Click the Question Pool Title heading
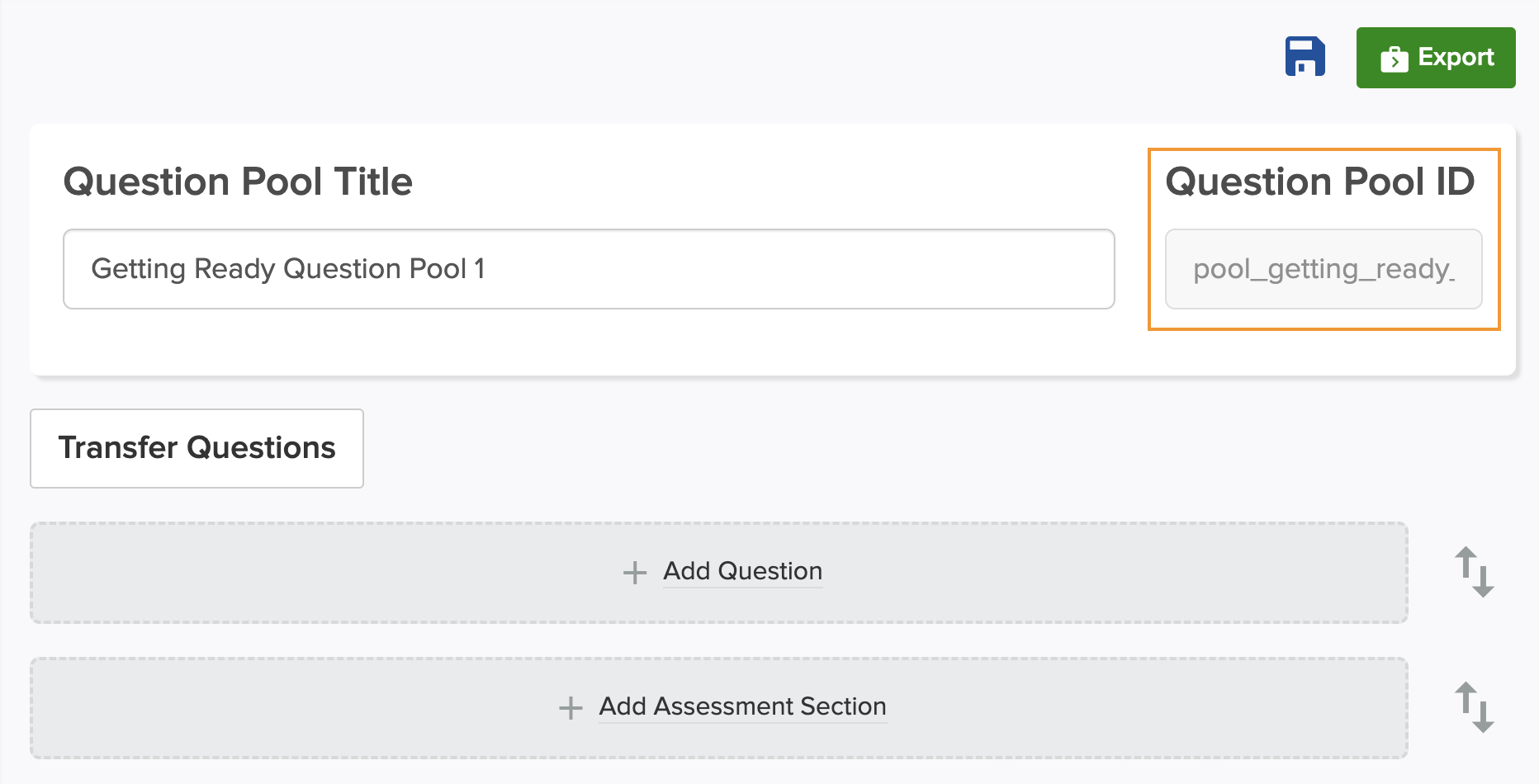 [238, 182]
